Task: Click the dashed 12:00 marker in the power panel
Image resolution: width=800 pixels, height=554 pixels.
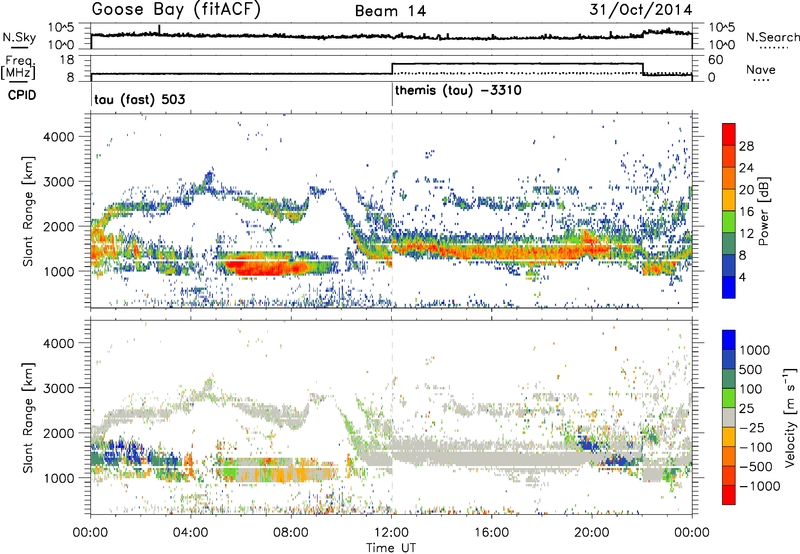Action: pyautogui.click(x=392, y=211)
